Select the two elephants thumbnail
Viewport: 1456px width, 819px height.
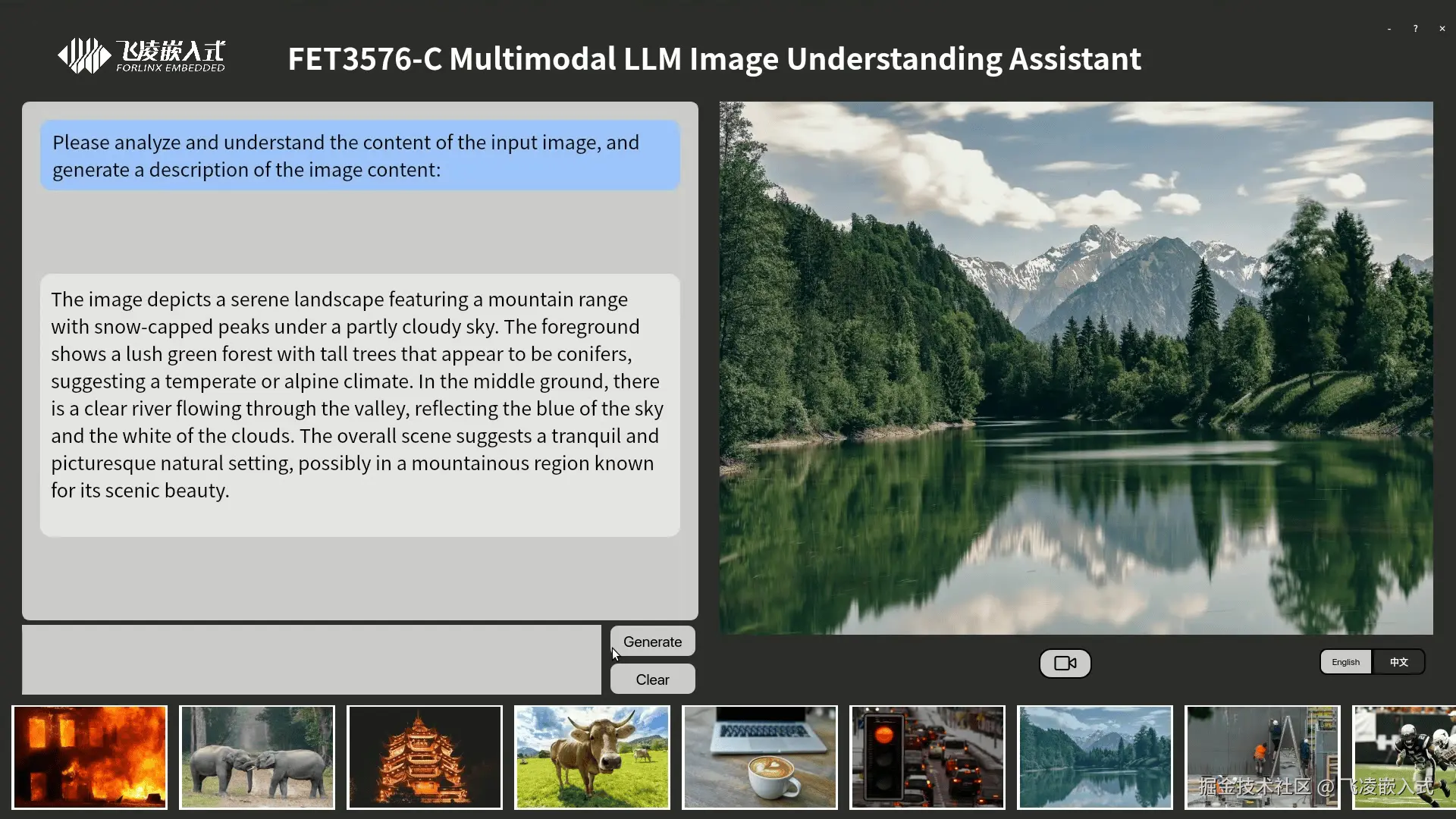point(257,757)
